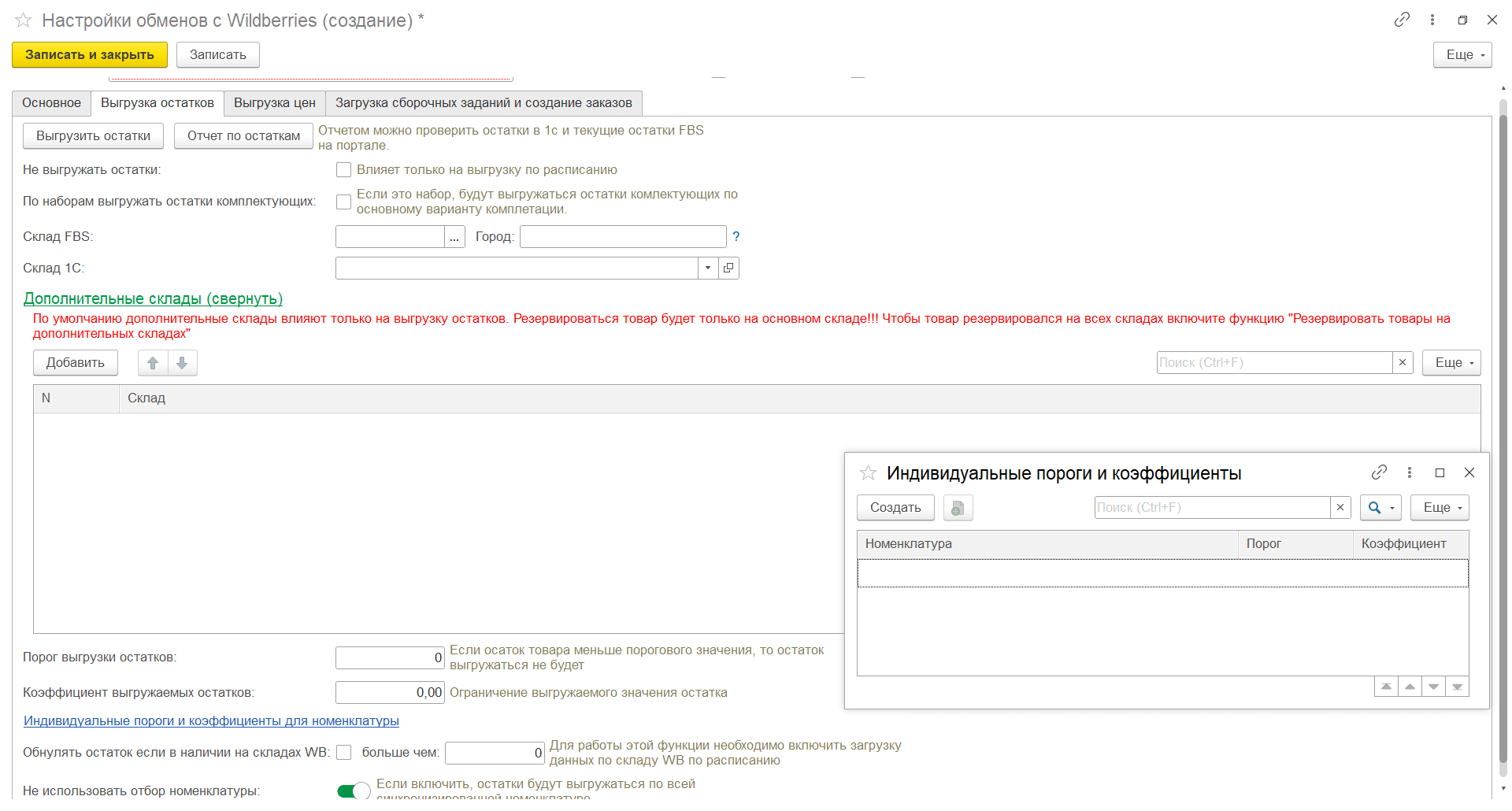Click Выгрузить остатки button
This screenshot has width=1512, height=811.
pyautogui.click(x=93, y=135)
